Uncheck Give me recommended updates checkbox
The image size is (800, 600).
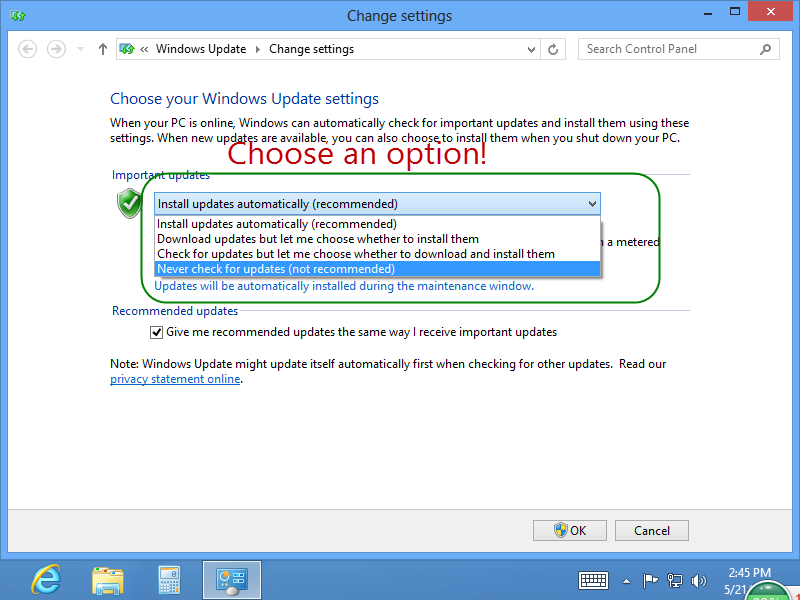tap(156, 333)
